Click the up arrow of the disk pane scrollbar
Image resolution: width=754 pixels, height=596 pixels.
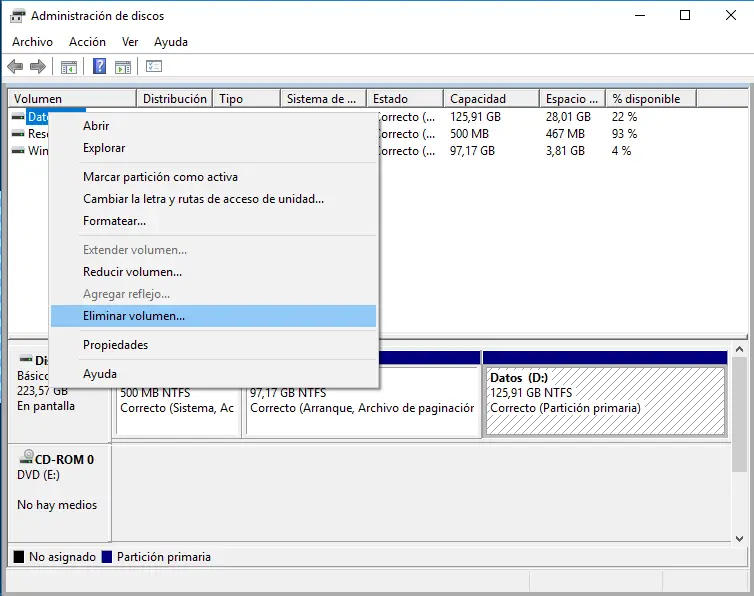740,349
